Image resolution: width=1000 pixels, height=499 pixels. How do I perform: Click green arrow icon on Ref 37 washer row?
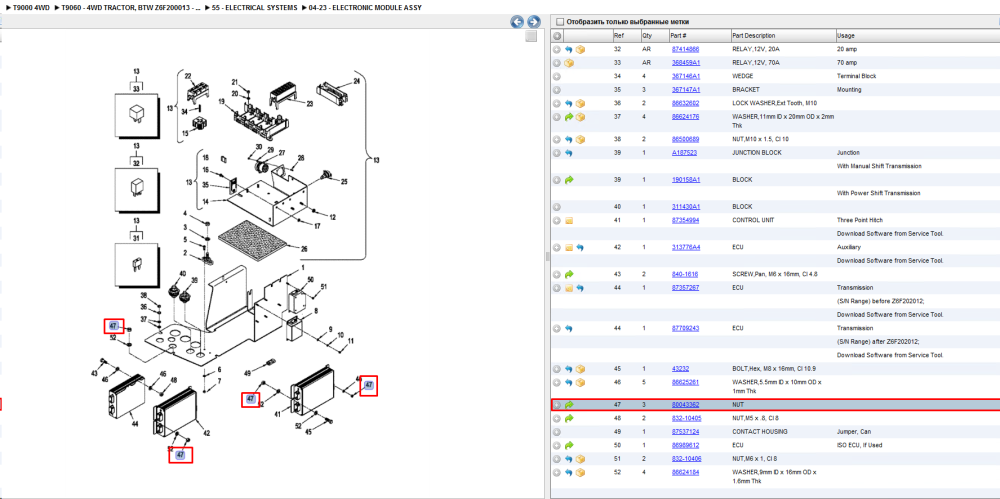(x=569, y=117)
